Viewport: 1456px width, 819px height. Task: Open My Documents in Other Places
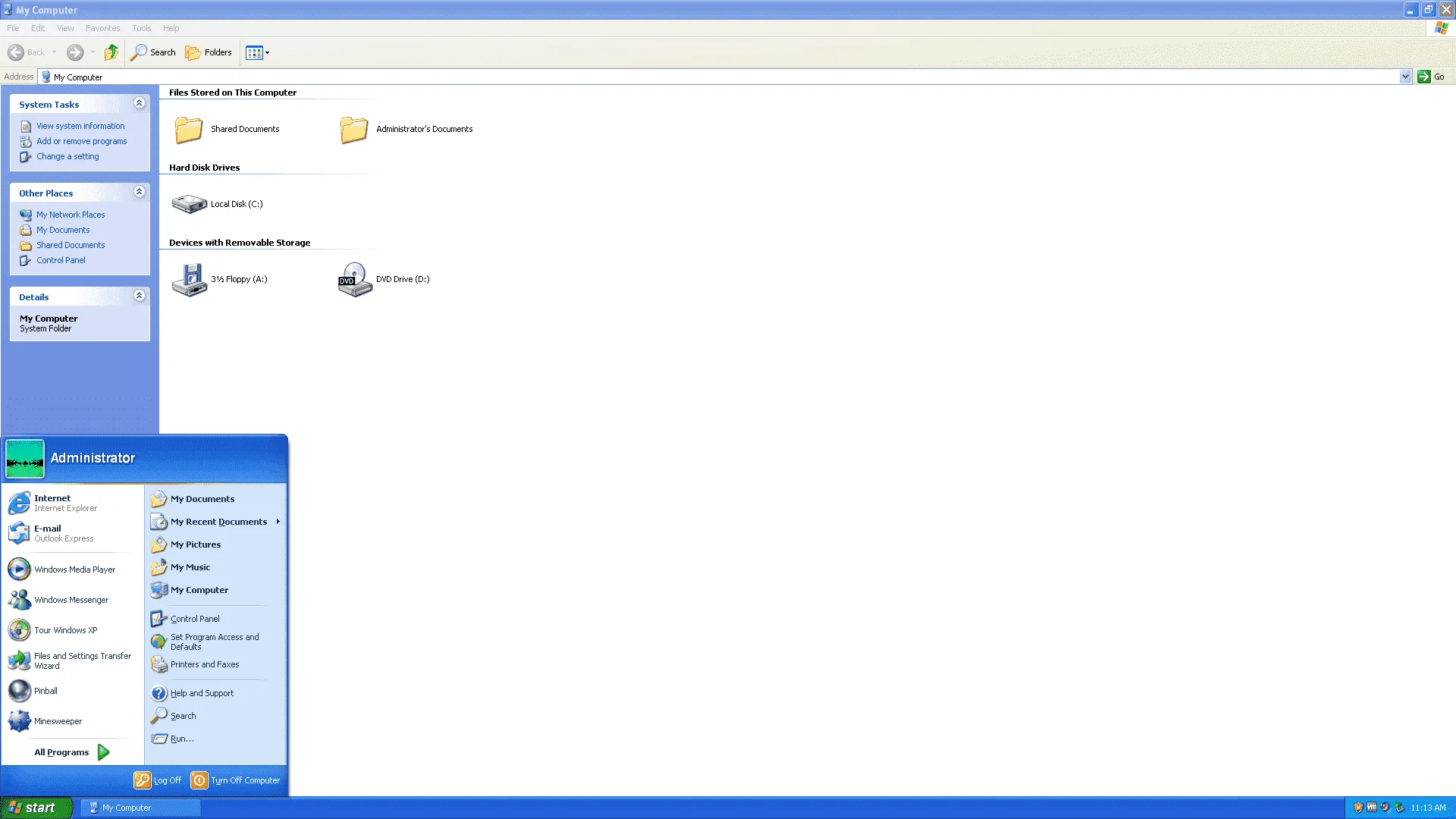click(x=63, y=230)
